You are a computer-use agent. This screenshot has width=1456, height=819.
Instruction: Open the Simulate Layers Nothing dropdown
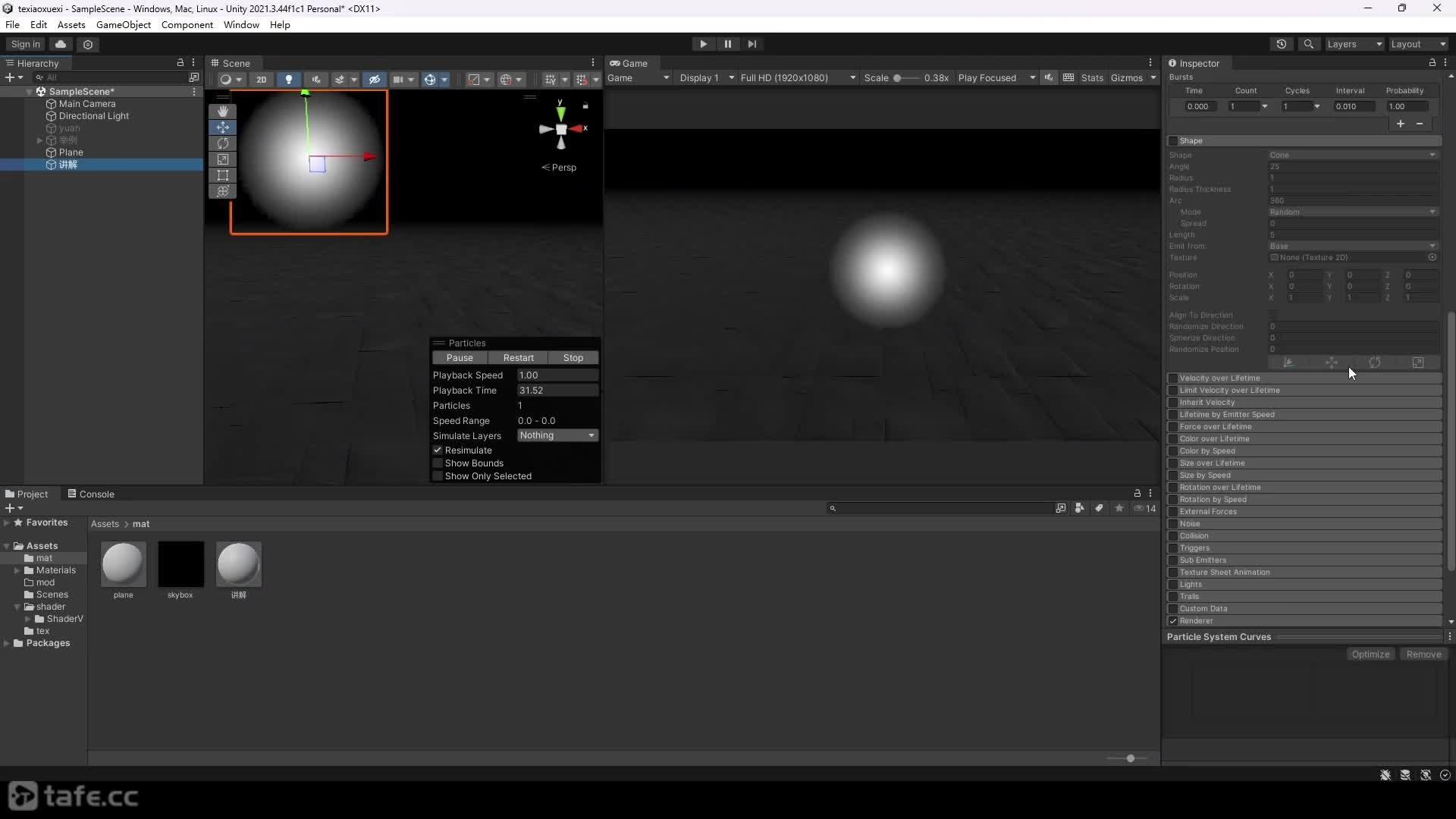[x=557, y=435]
